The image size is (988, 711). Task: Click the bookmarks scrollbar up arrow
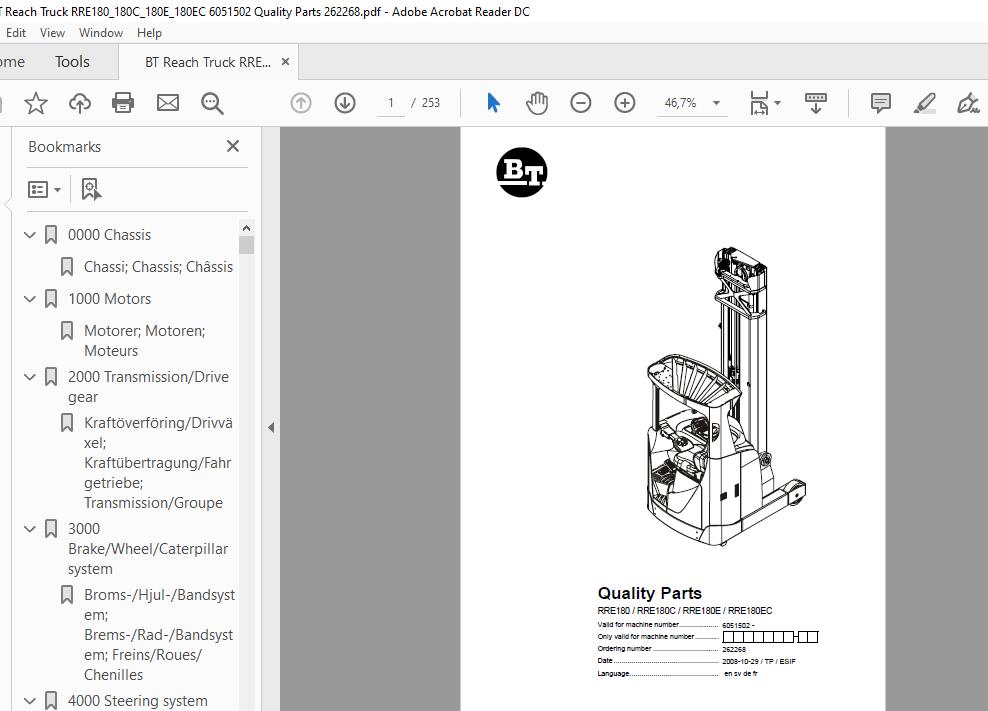tap(246, 228)
